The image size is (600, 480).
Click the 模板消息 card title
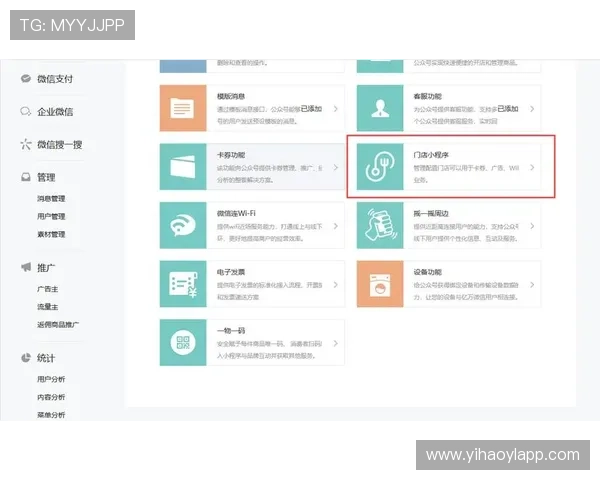[x=231, y=96]
